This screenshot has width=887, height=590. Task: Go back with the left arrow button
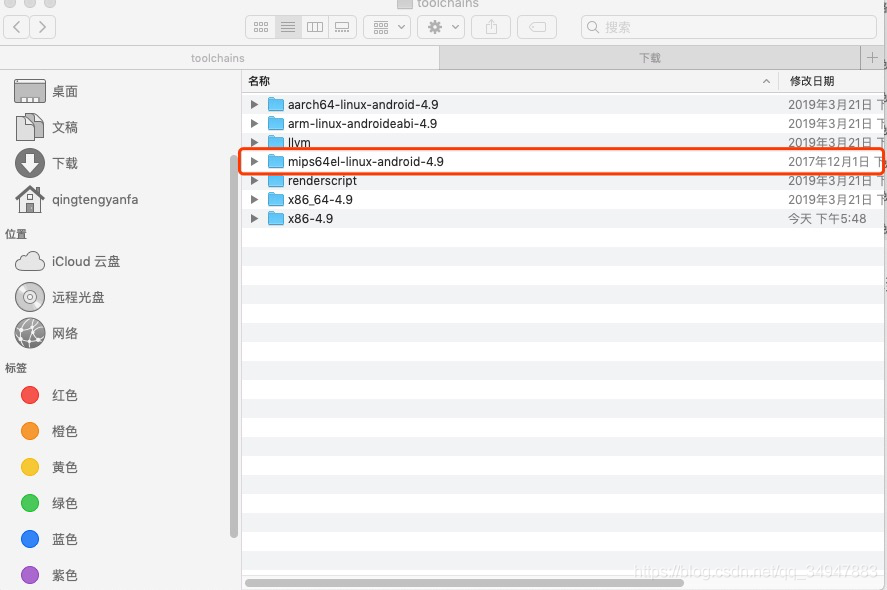(x=17, y=27)
